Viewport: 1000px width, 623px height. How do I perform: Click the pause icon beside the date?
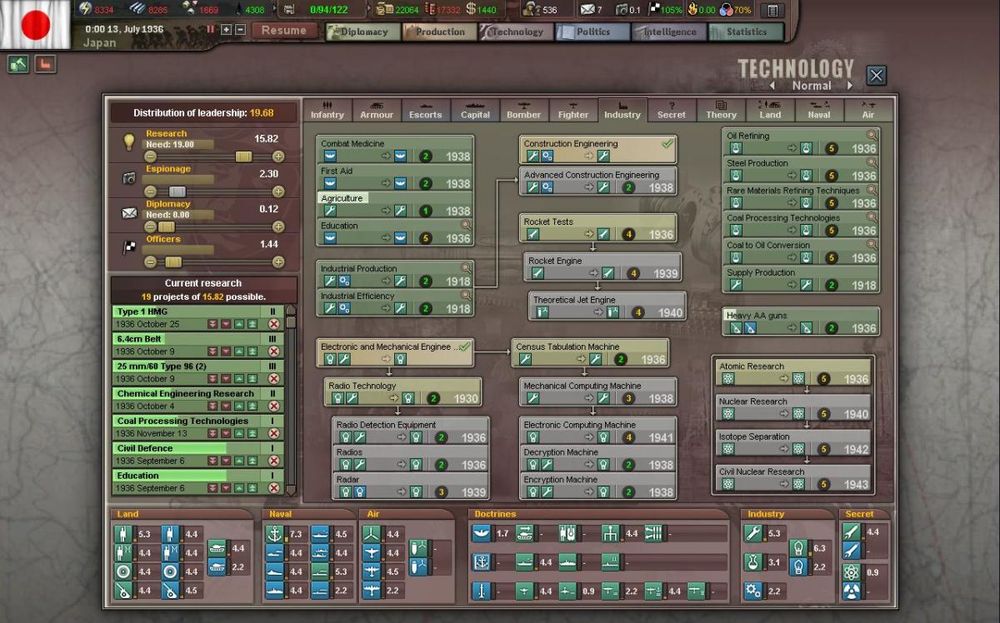[210, 29]
